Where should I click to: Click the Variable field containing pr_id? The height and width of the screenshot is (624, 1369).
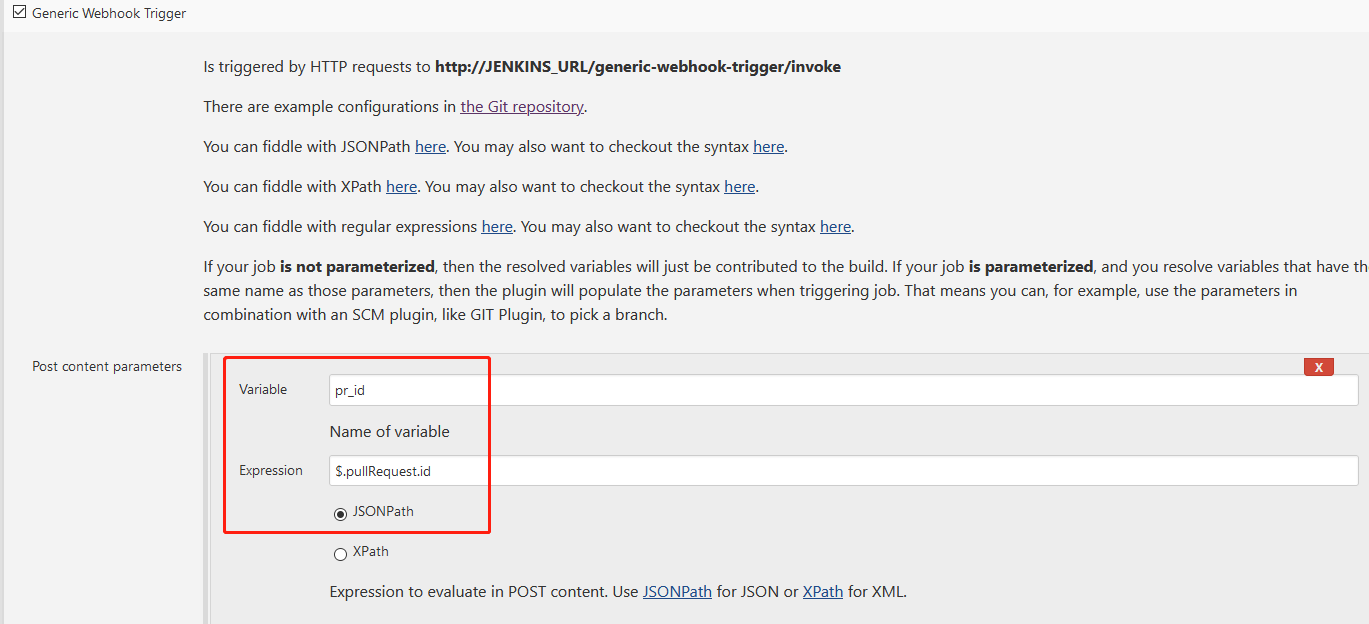843,390
